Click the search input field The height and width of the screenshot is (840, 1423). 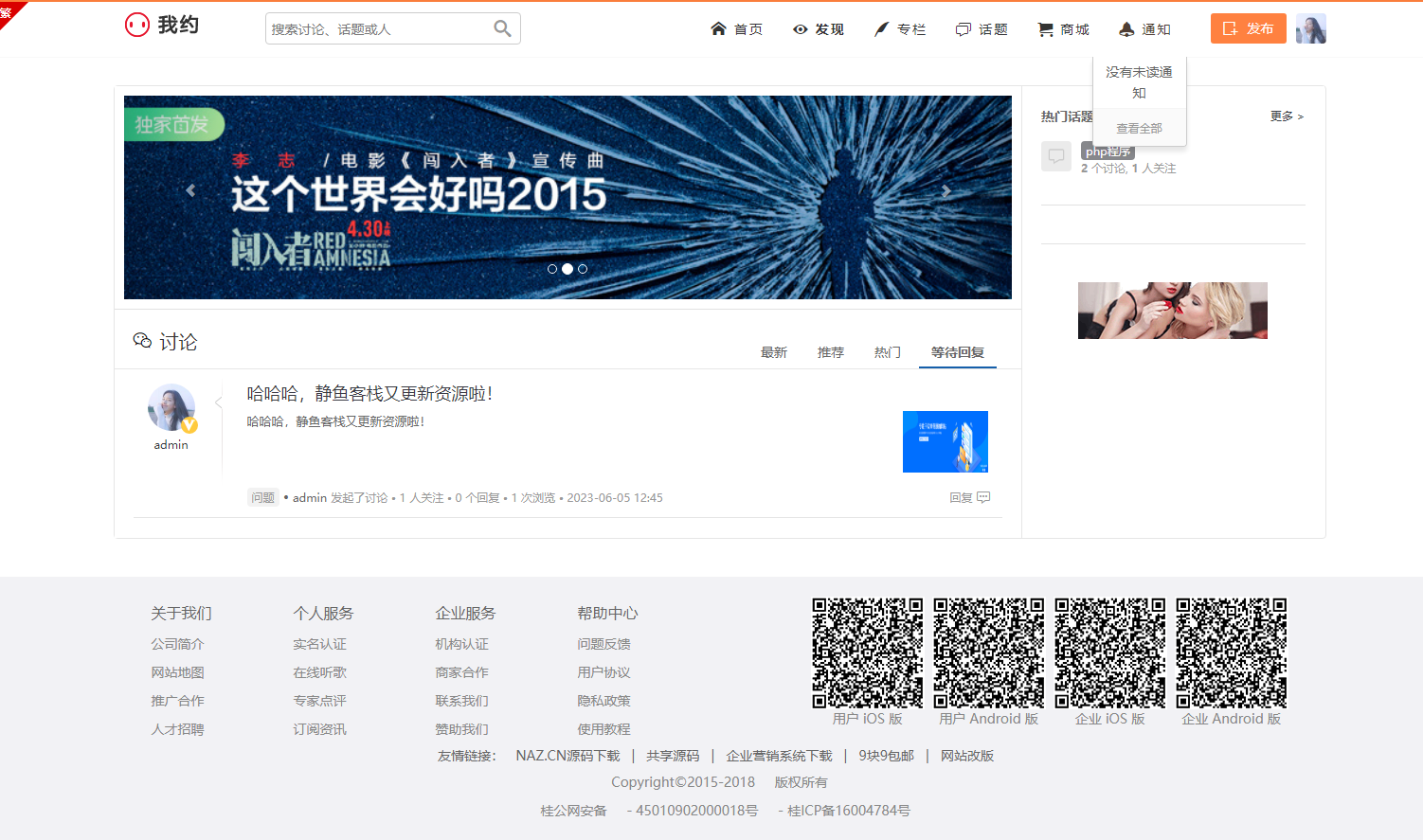(x=379, y=29)
